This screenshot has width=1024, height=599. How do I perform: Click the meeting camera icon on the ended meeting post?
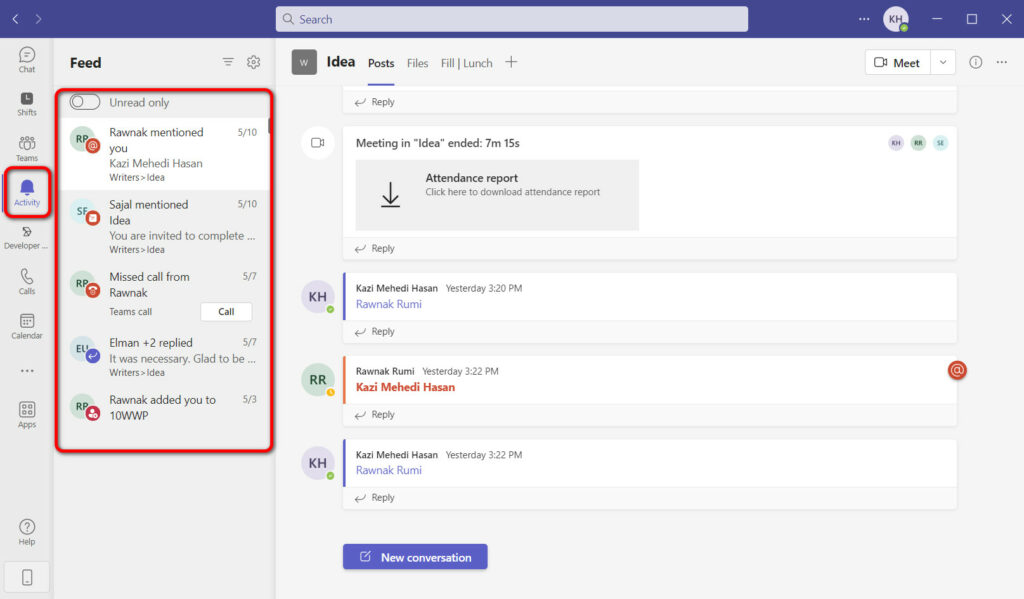pos(318,142)
